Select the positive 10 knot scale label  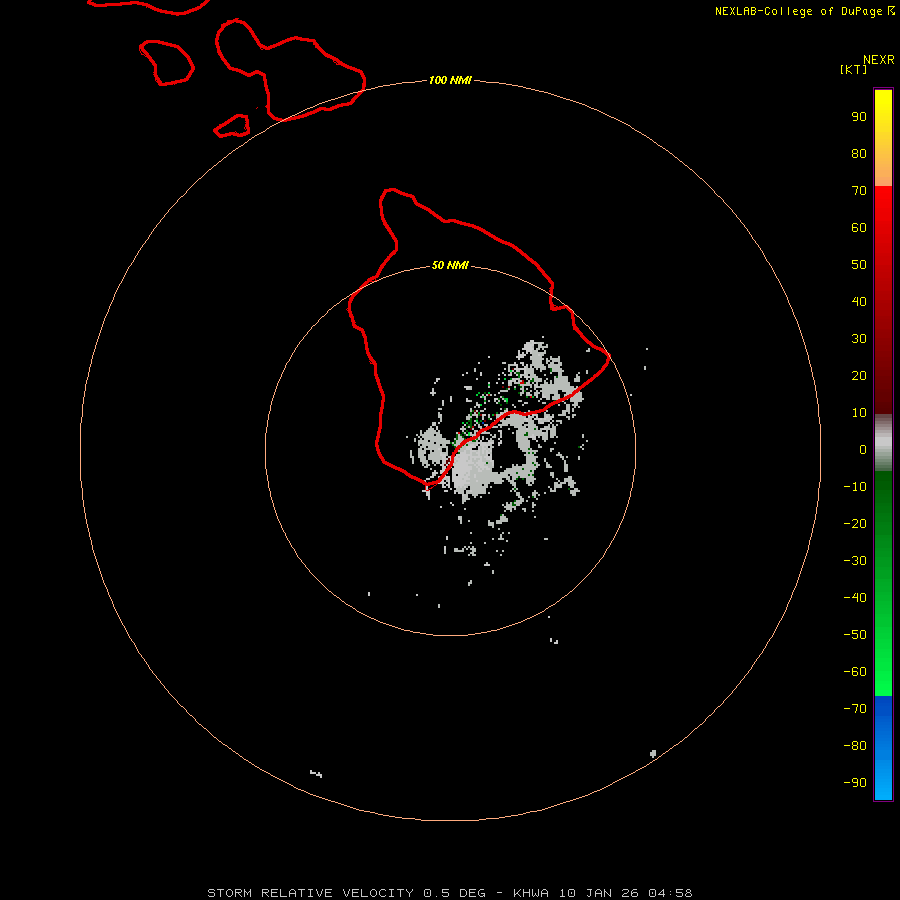click(859, 413)
